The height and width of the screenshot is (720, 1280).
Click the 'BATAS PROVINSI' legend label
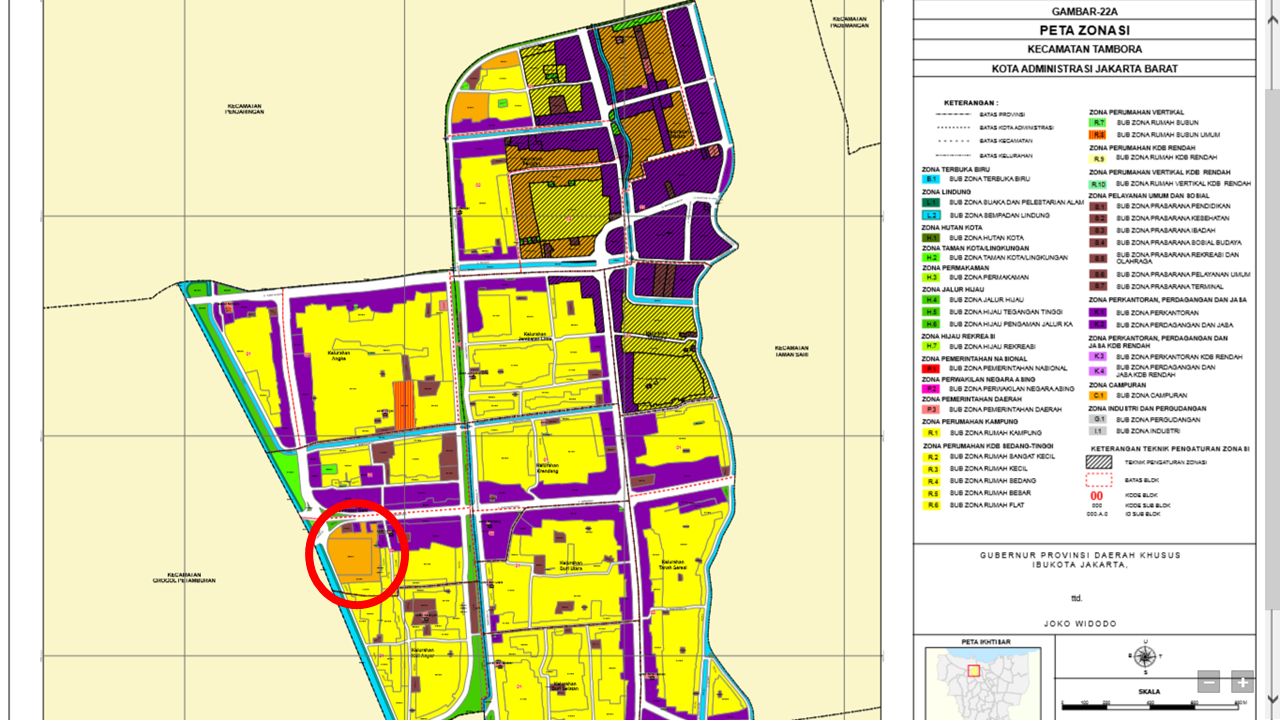pyautogui.click(x=1002, y=115)
